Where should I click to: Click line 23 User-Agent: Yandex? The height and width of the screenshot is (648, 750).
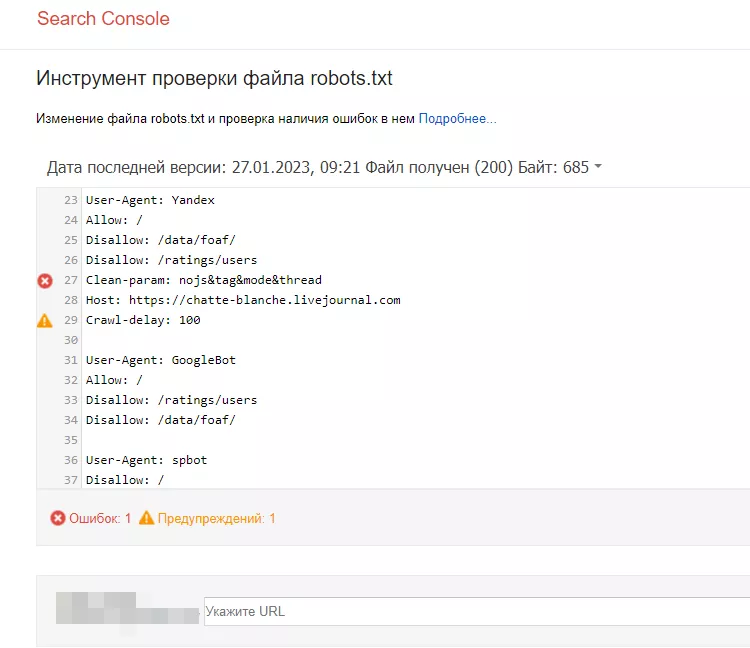pos(150,200)
